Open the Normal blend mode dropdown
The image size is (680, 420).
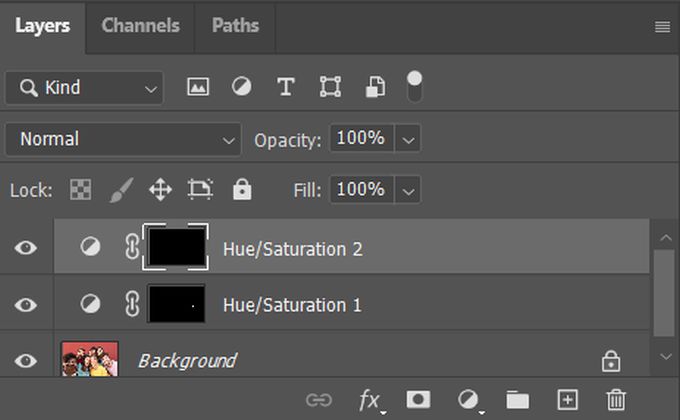[x=122, y=139]
